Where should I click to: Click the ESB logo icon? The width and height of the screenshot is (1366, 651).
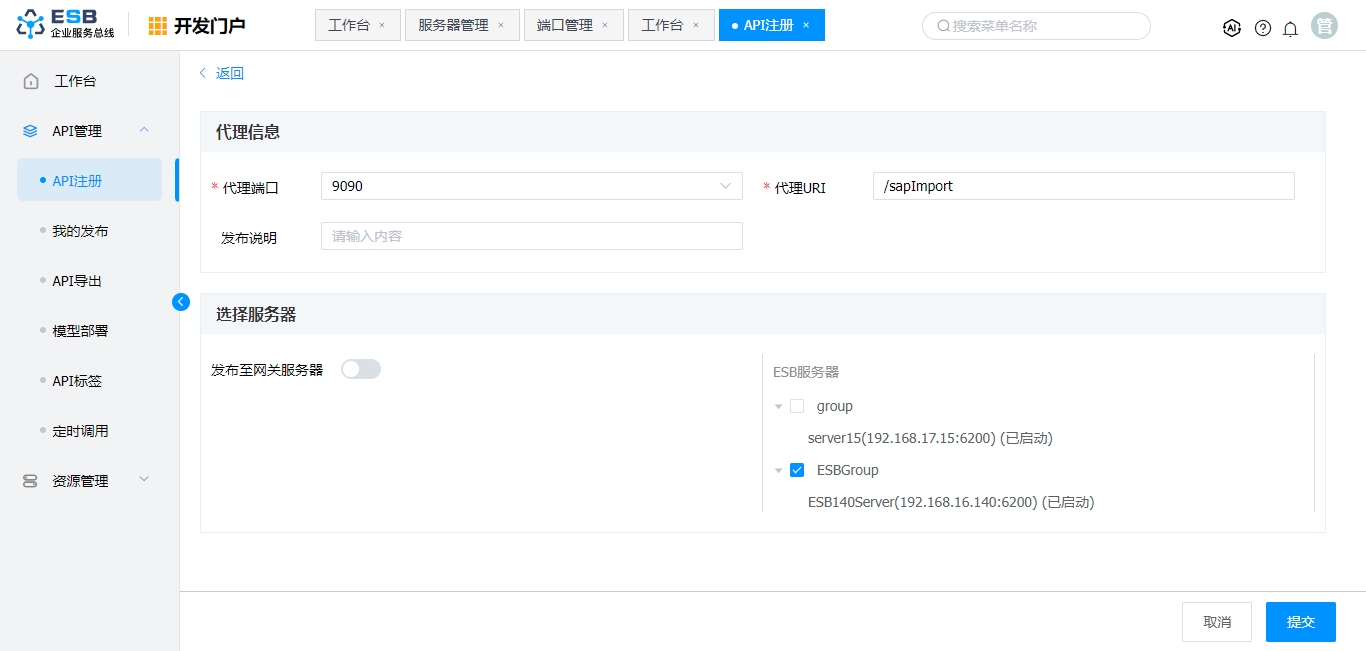30,25
